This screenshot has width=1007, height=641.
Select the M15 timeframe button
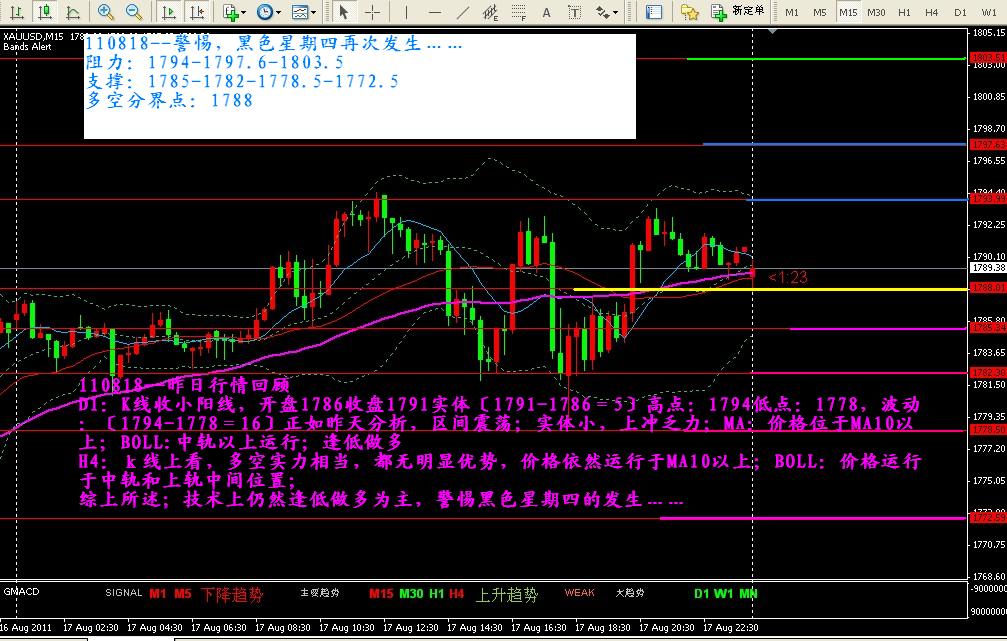848,12
